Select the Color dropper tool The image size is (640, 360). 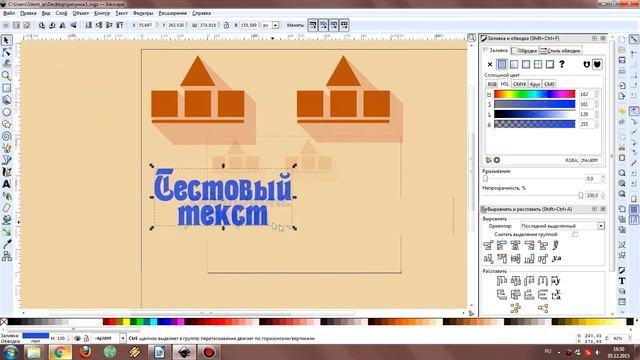pos(6,244)
